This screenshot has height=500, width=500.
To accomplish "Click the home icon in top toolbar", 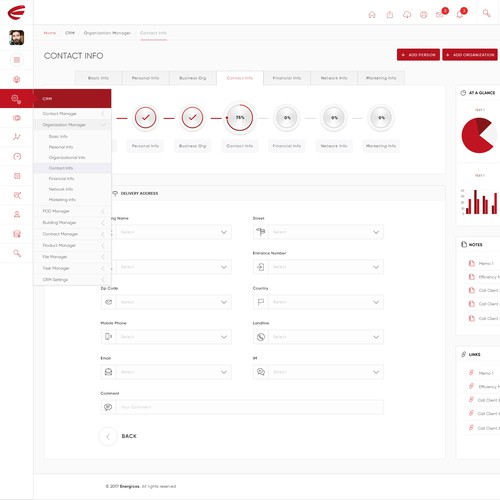I will 372,14.
